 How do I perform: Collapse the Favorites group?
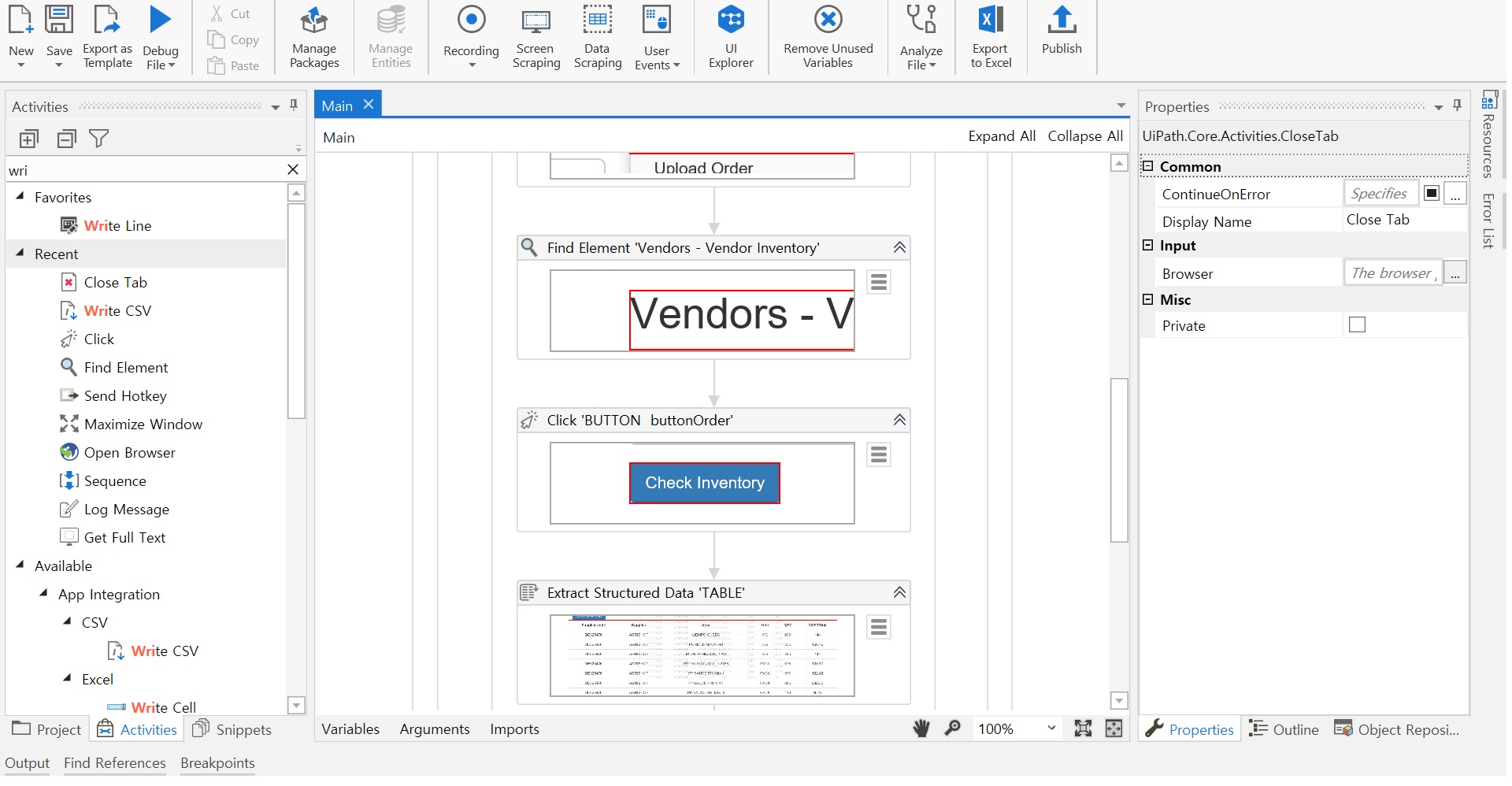(x=20, y=196)
